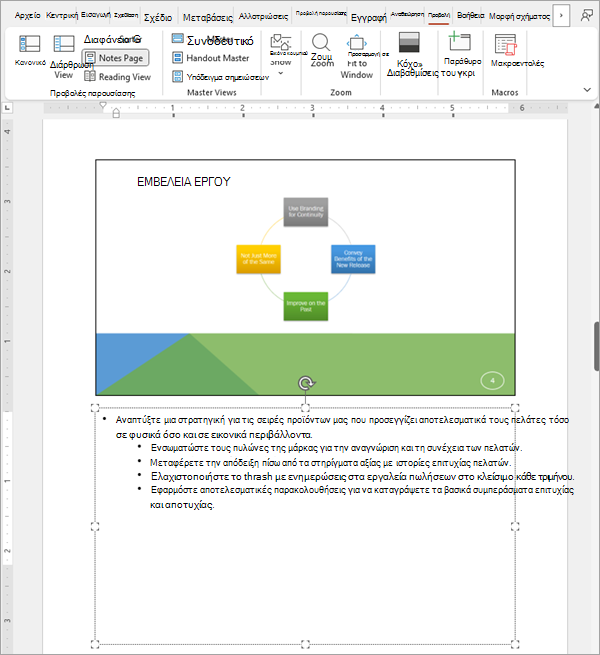Click the first-line indent marker on ruler
This screenshot has width=600, height=655.
click(x=103, y=105)
